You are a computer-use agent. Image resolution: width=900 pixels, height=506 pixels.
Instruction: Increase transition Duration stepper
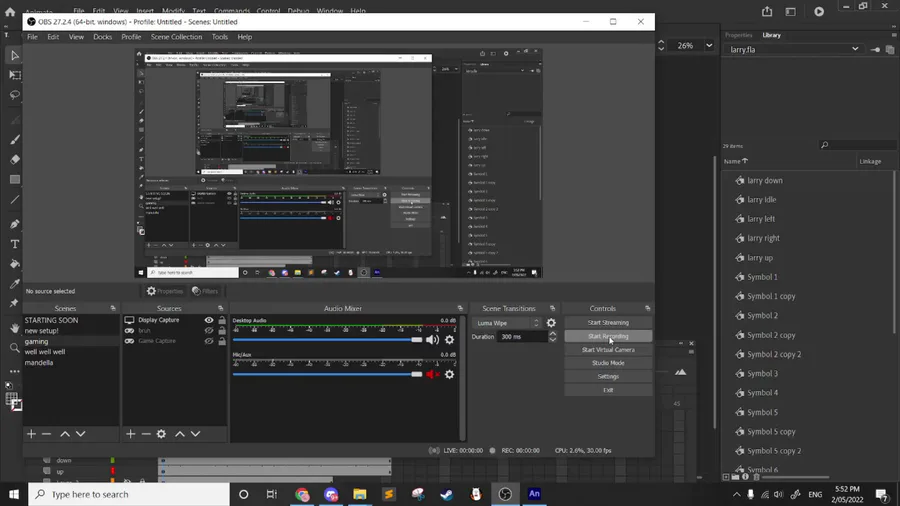click(552, 333)
